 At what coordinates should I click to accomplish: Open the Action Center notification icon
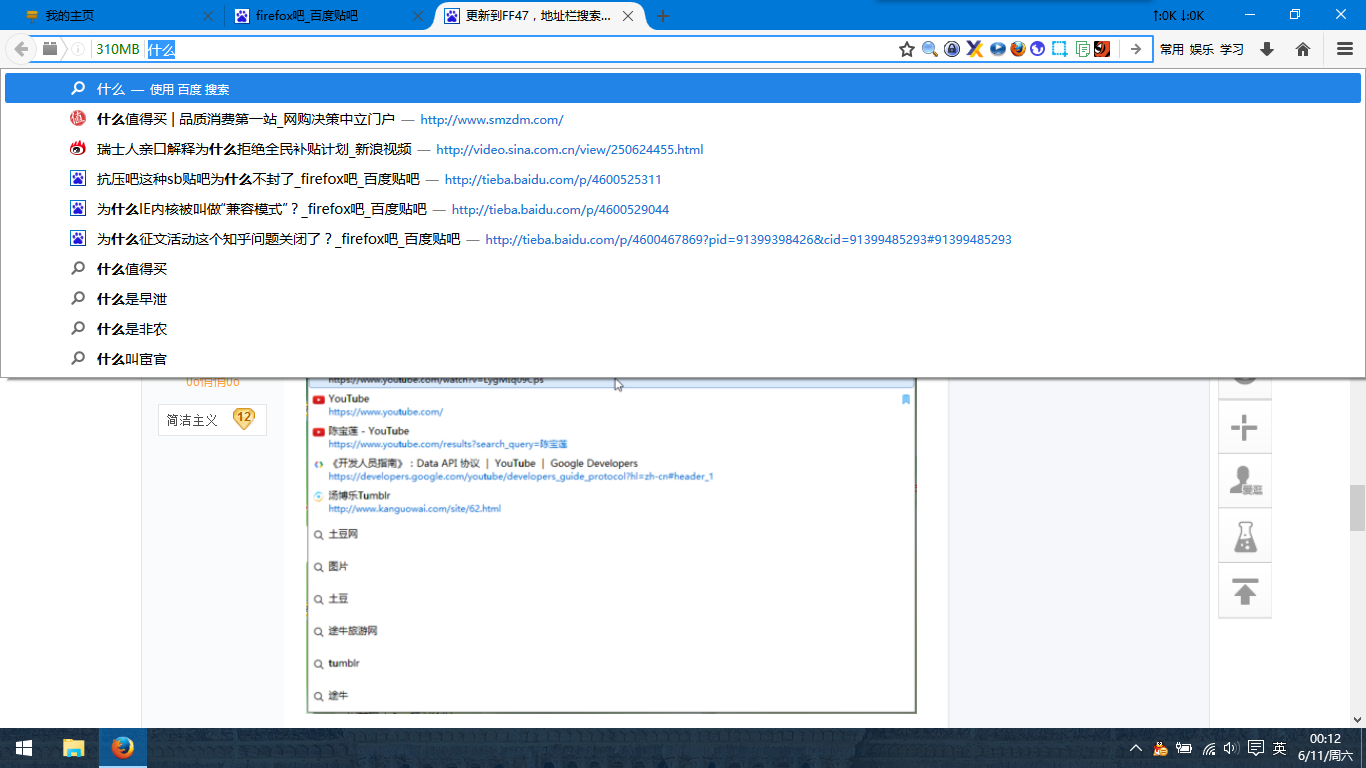point(1256,748)
